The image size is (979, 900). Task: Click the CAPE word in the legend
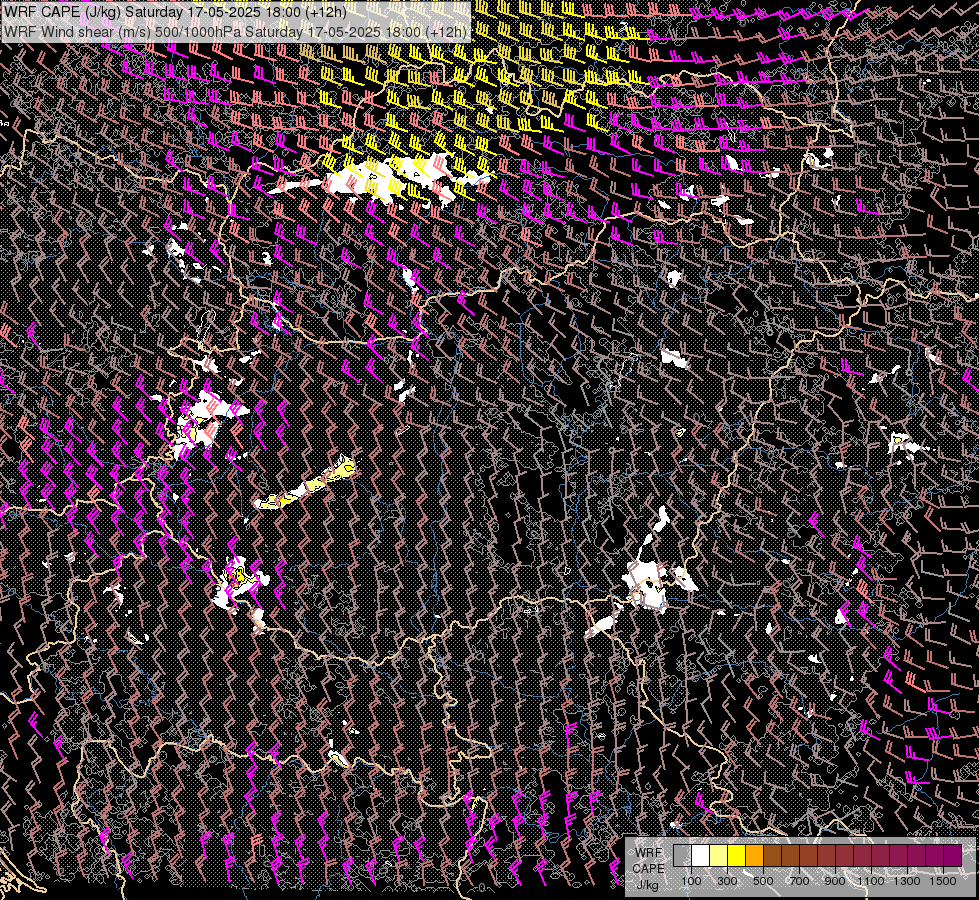648,869
